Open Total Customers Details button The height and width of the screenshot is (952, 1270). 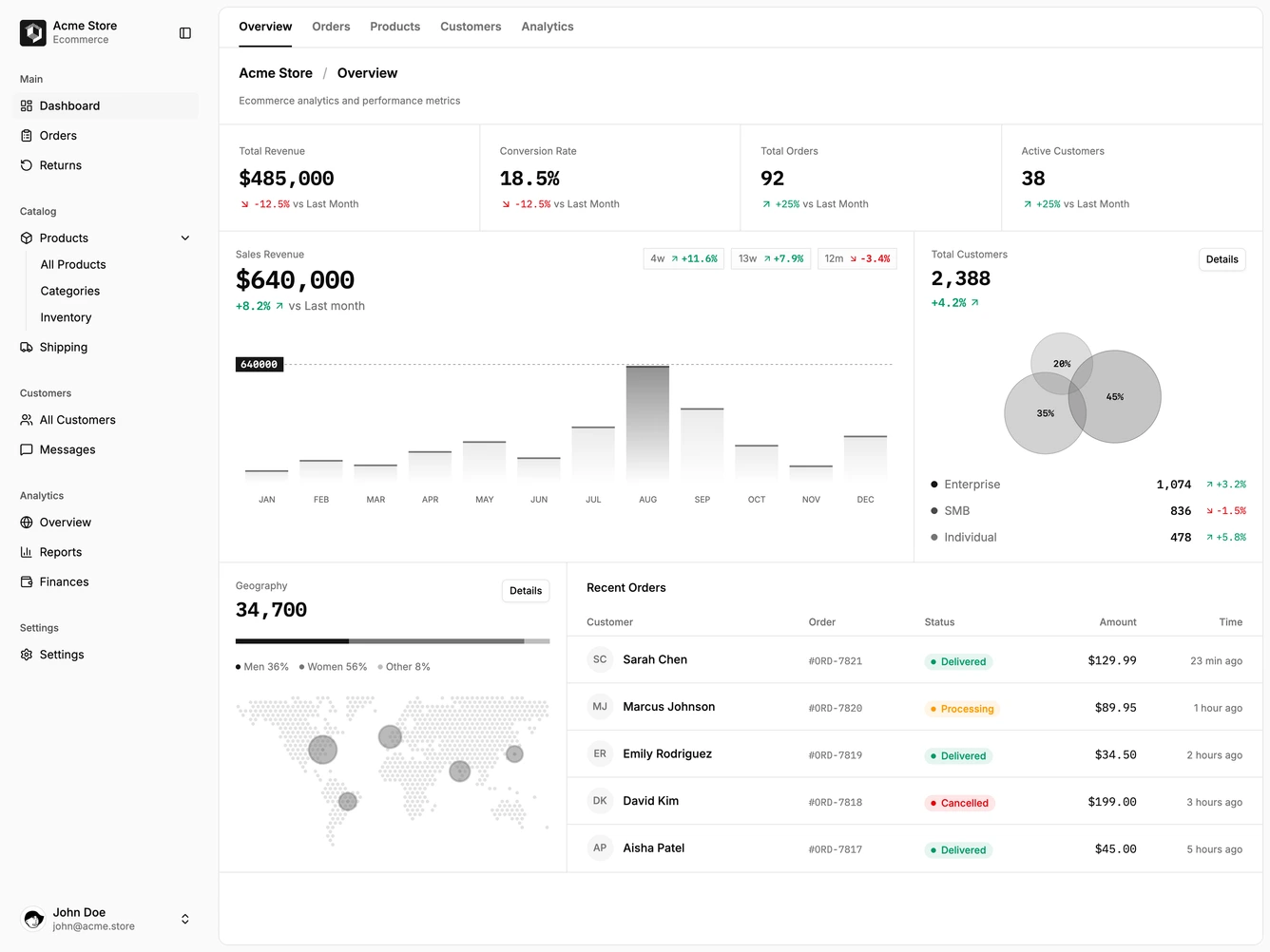[1222, 259]
